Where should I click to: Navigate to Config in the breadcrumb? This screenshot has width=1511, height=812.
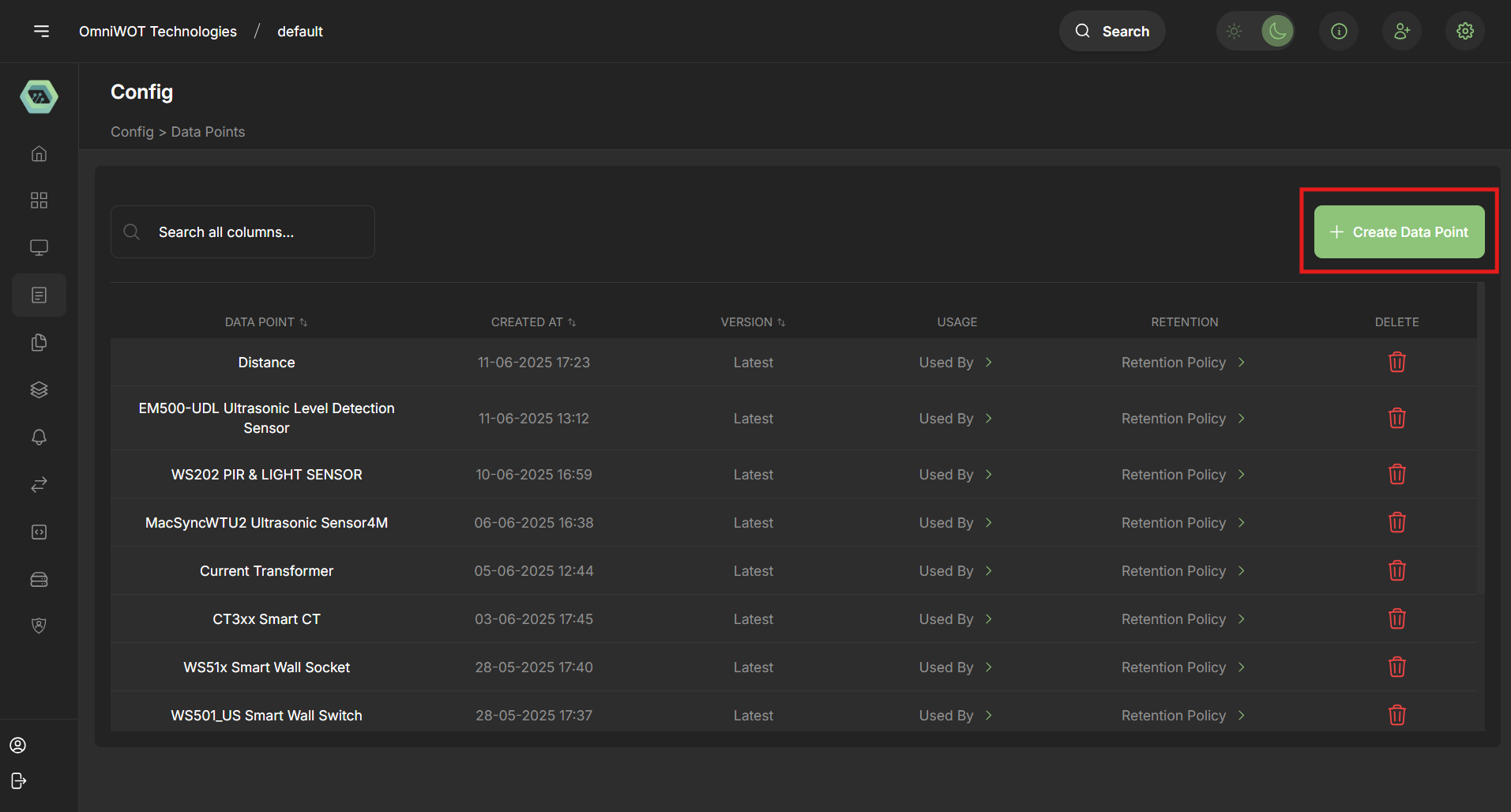(132, 131)
